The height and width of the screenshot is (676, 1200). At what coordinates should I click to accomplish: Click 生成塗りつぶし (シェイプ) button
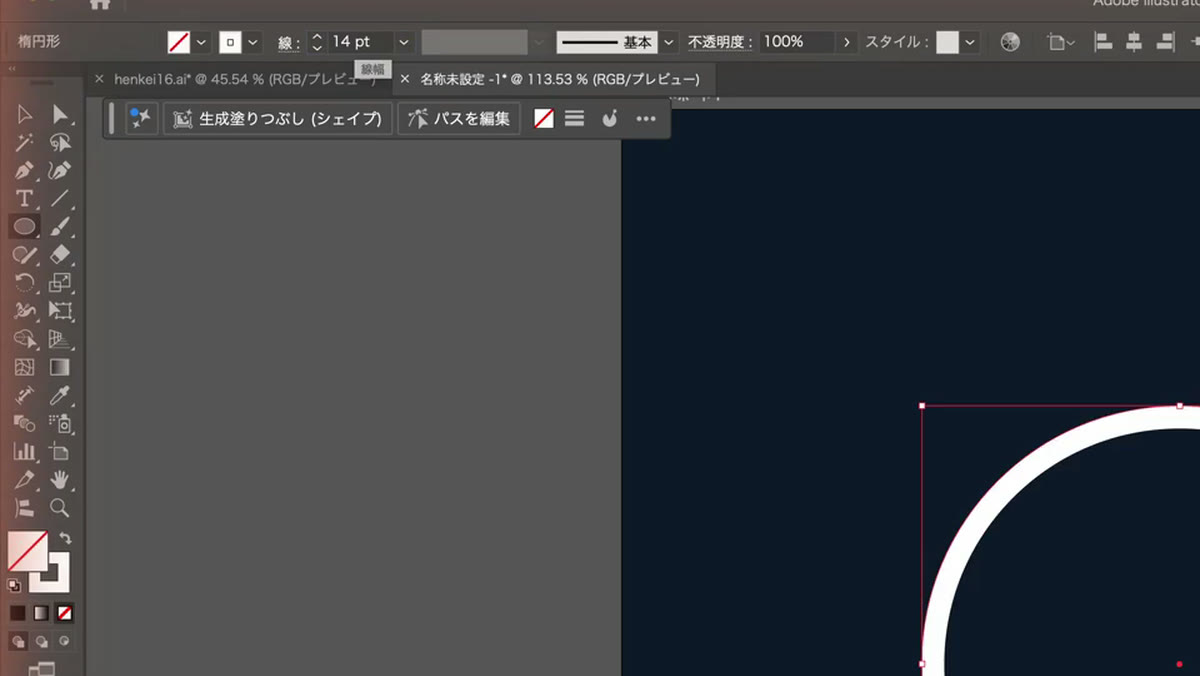pyautogui.click(x=278, y=118)
